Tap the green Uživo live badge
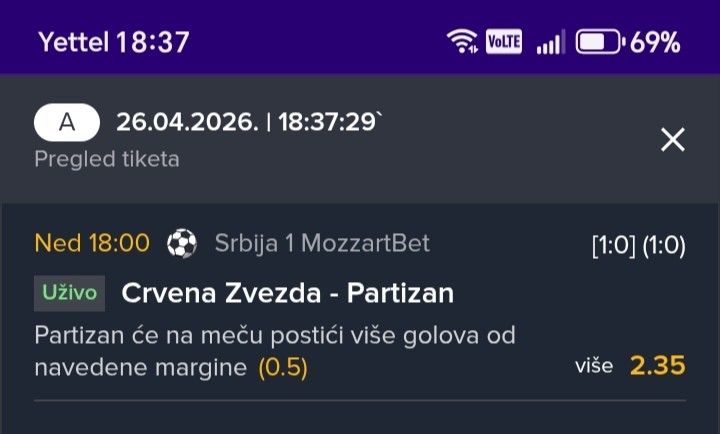This screenshot has width=720, height=434. [x=70, y=293]
